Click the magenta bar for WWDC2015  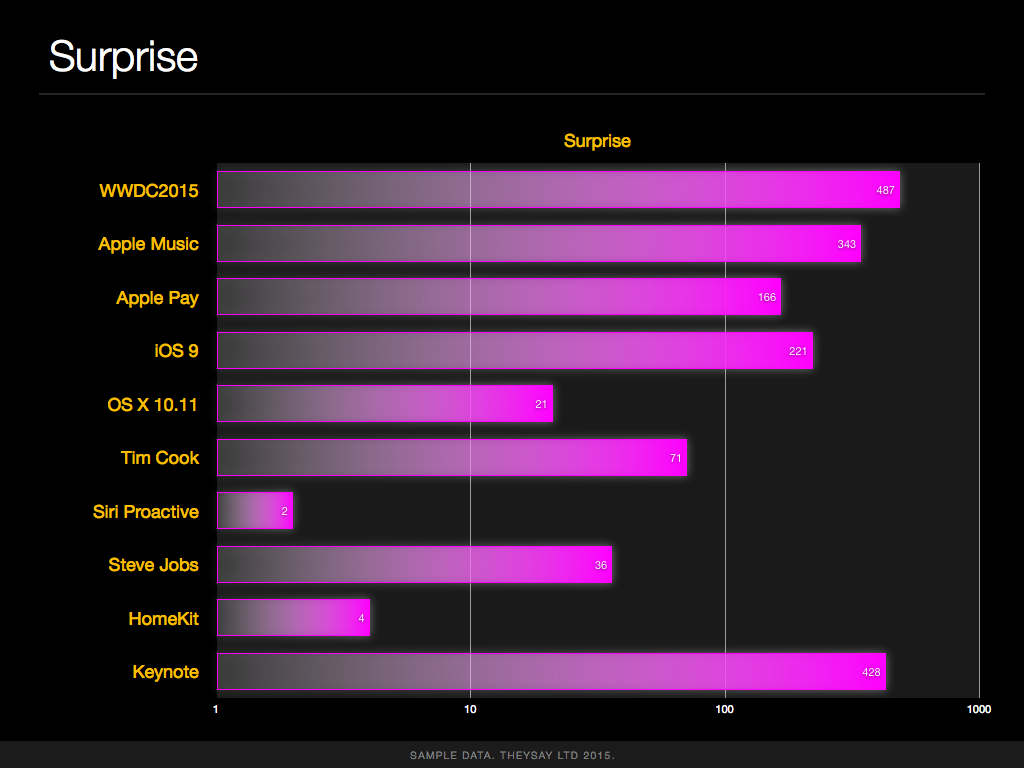coord(558,190)
